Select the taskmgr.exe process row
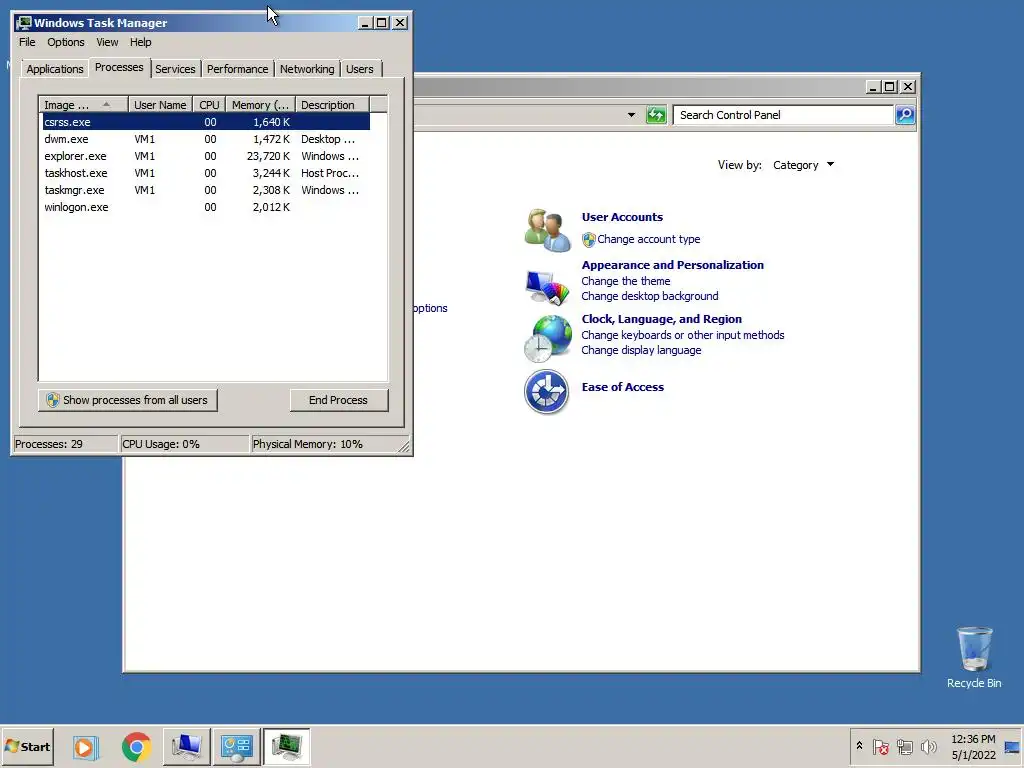This screenshot has height=768, width=1024. click(x=206, y=190)
